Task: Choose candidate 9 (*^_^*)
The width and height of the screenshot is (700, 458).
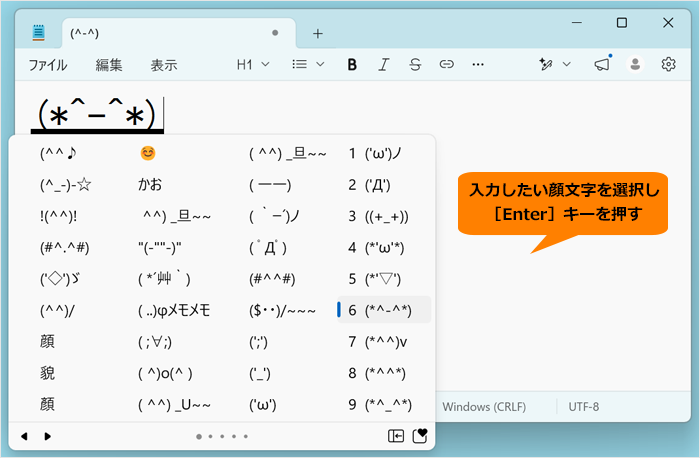Action: [x=384, y=404]
